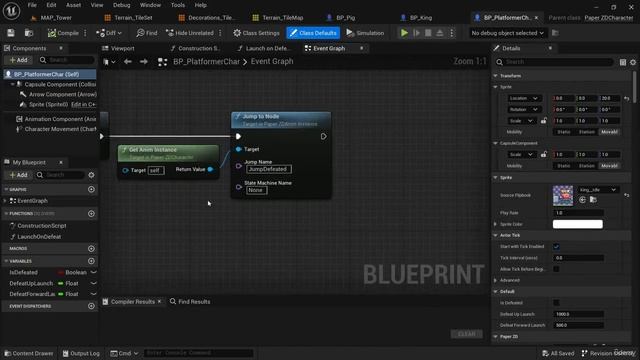This screenshot has height=360, width=640.
Task: Toggle Start with Tick Enabled checkbox
Action: coord(556,247)
